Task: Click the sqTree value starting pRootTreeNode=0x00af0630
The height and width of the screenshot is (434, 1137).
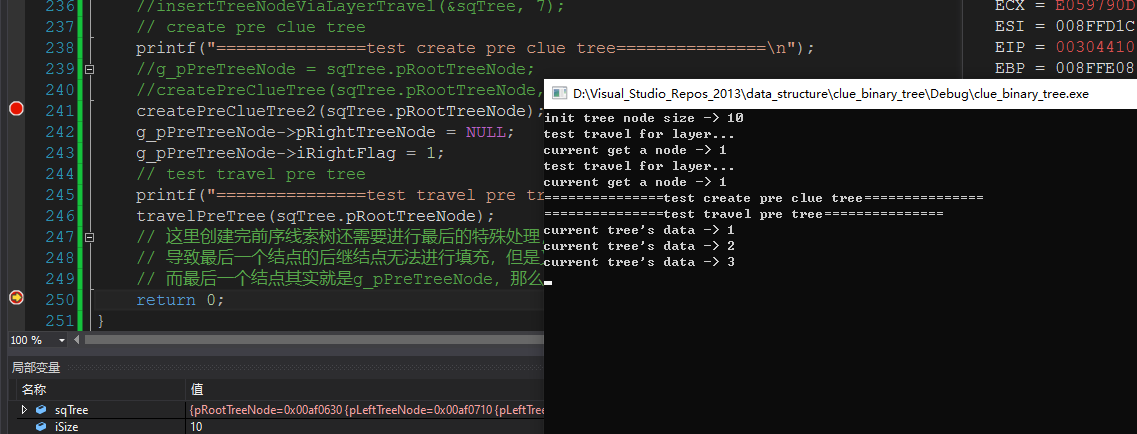Action: click(366, 410)
